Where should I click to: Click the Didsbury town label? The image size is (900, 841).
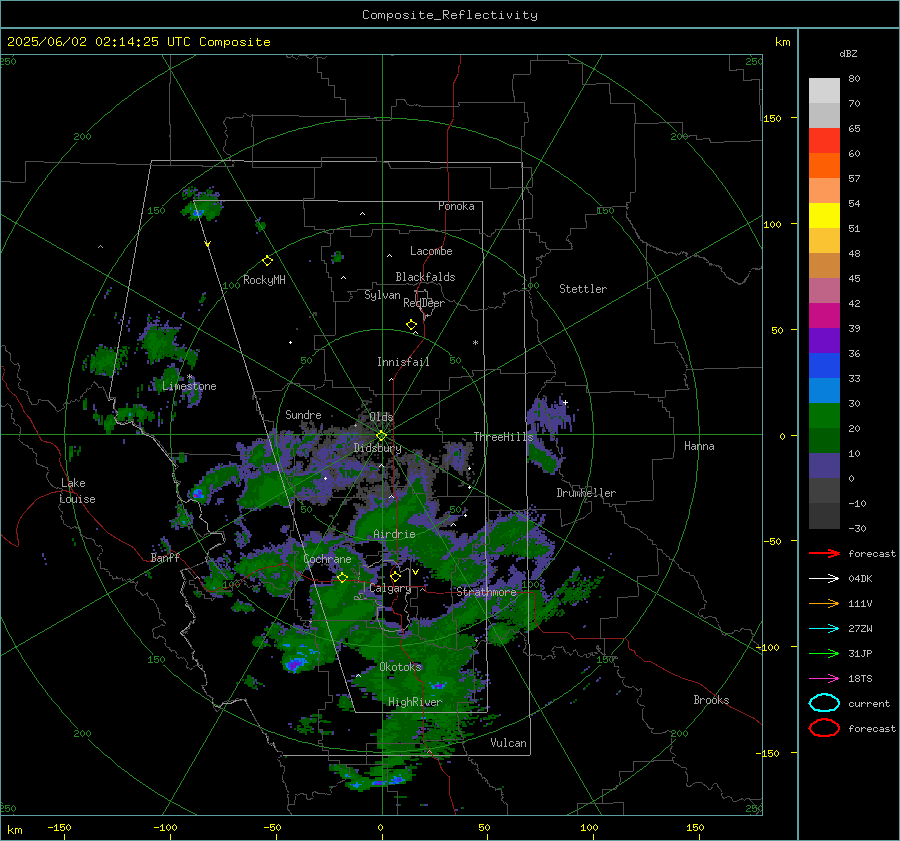click(378, 448)
